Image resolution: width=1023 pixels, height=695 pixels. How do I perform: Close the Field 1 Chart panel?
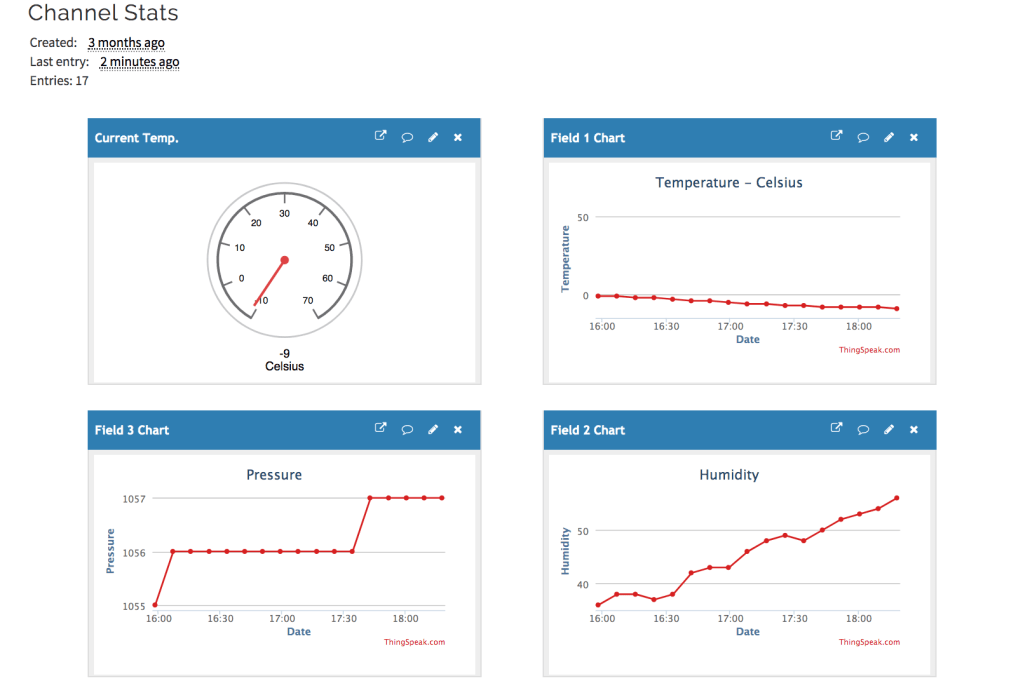(x=914, y=137)
